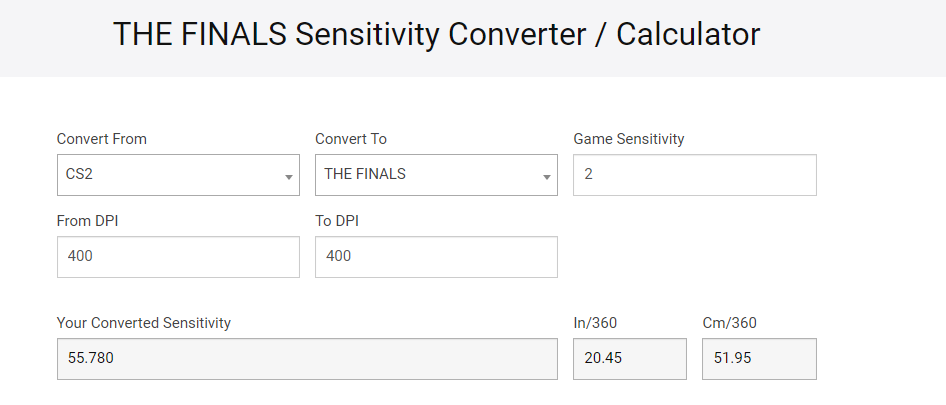
Task: Click the arrow on Convert To combo box
Action: pos(547,177)
